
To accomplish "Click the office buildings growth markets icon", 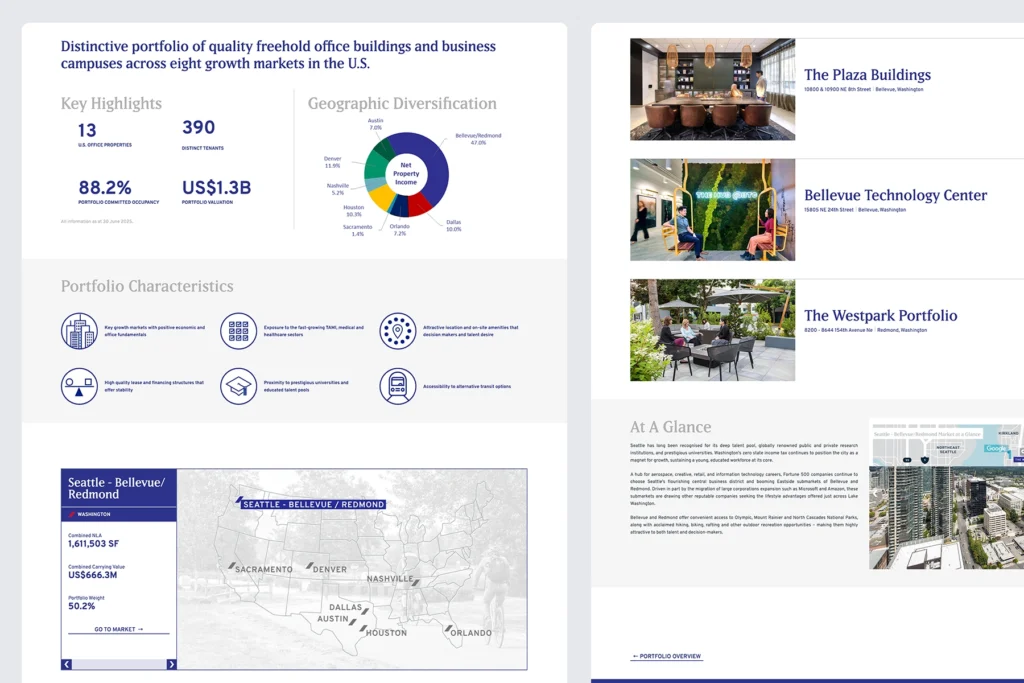I will pos(79,331).
